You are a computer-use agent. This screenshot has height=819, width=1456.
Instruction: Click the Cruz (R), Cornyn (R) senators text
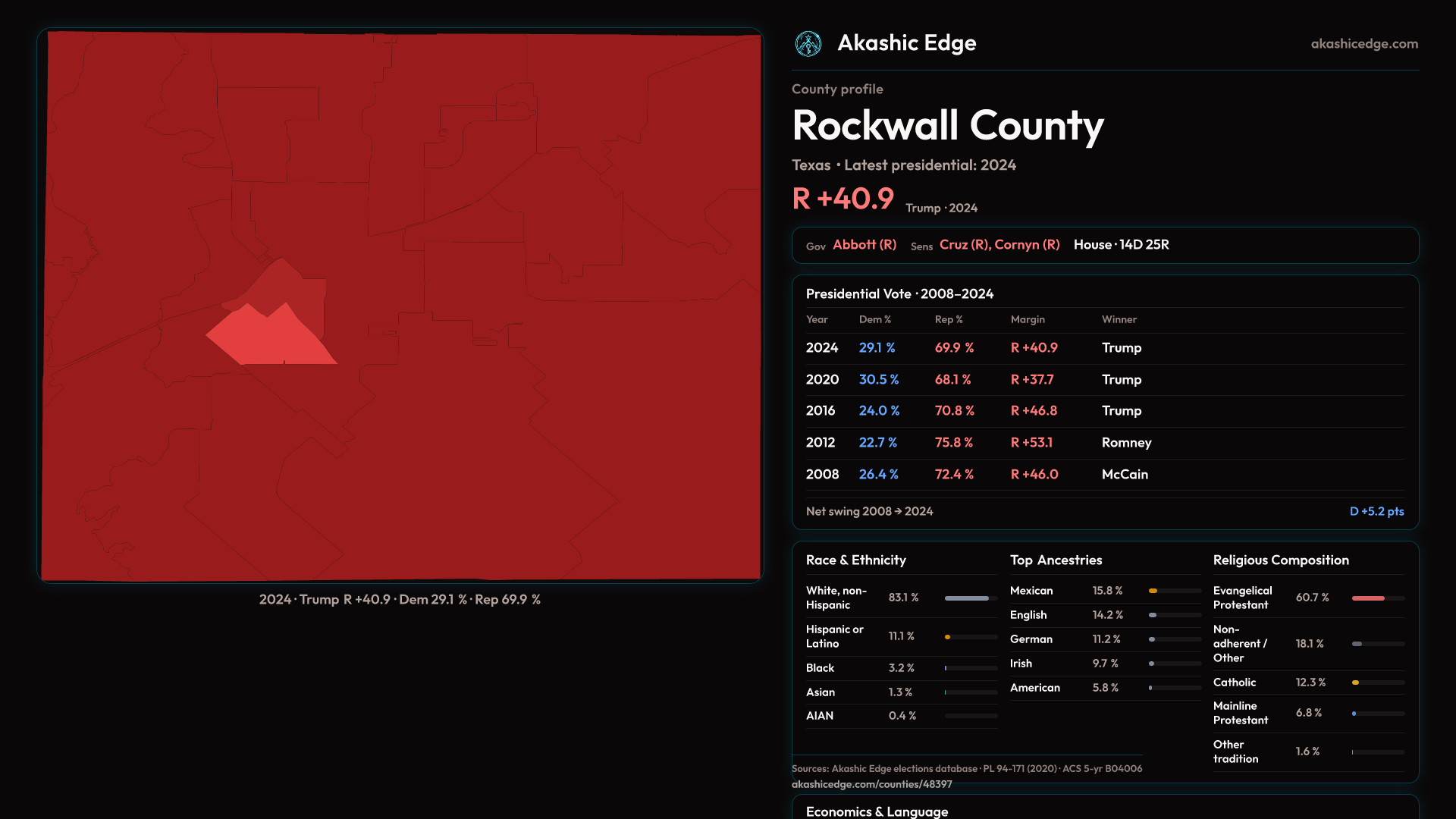click(999, 245)
